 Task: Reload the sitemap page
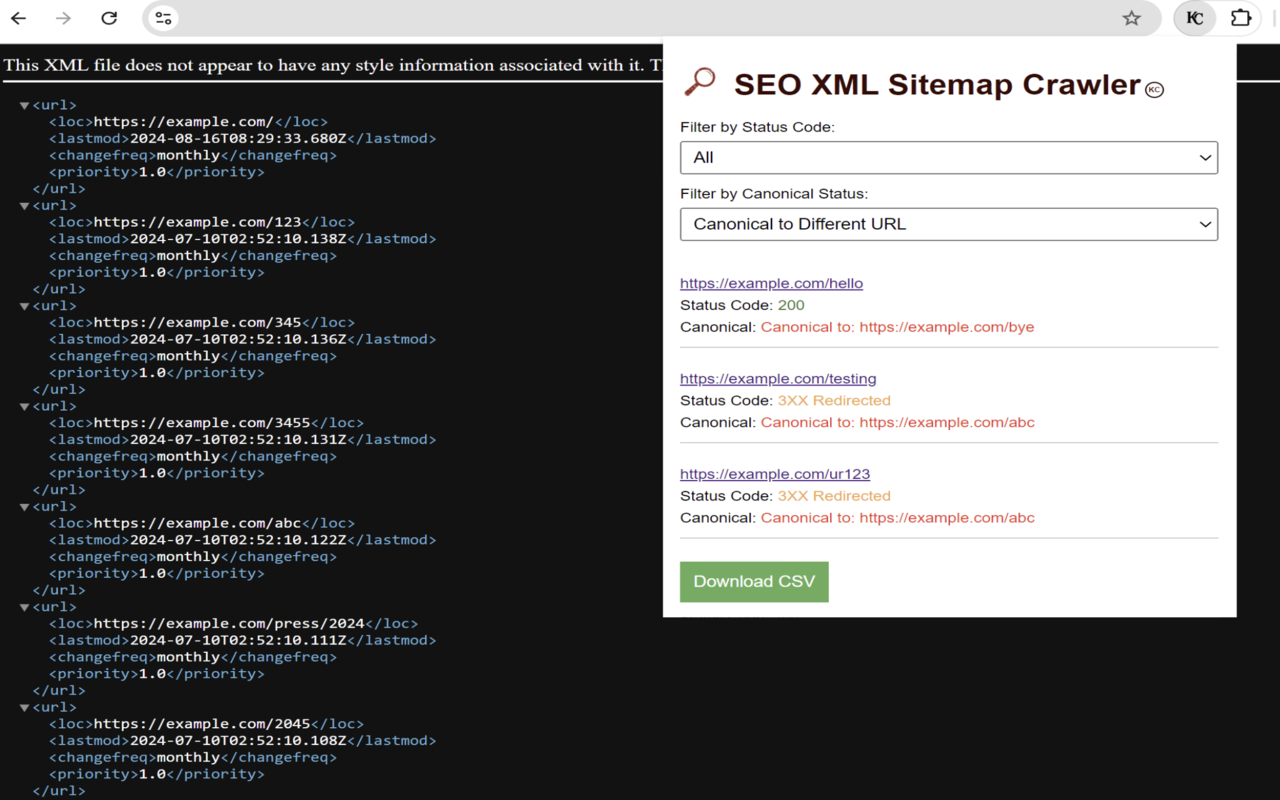(109, 18)
